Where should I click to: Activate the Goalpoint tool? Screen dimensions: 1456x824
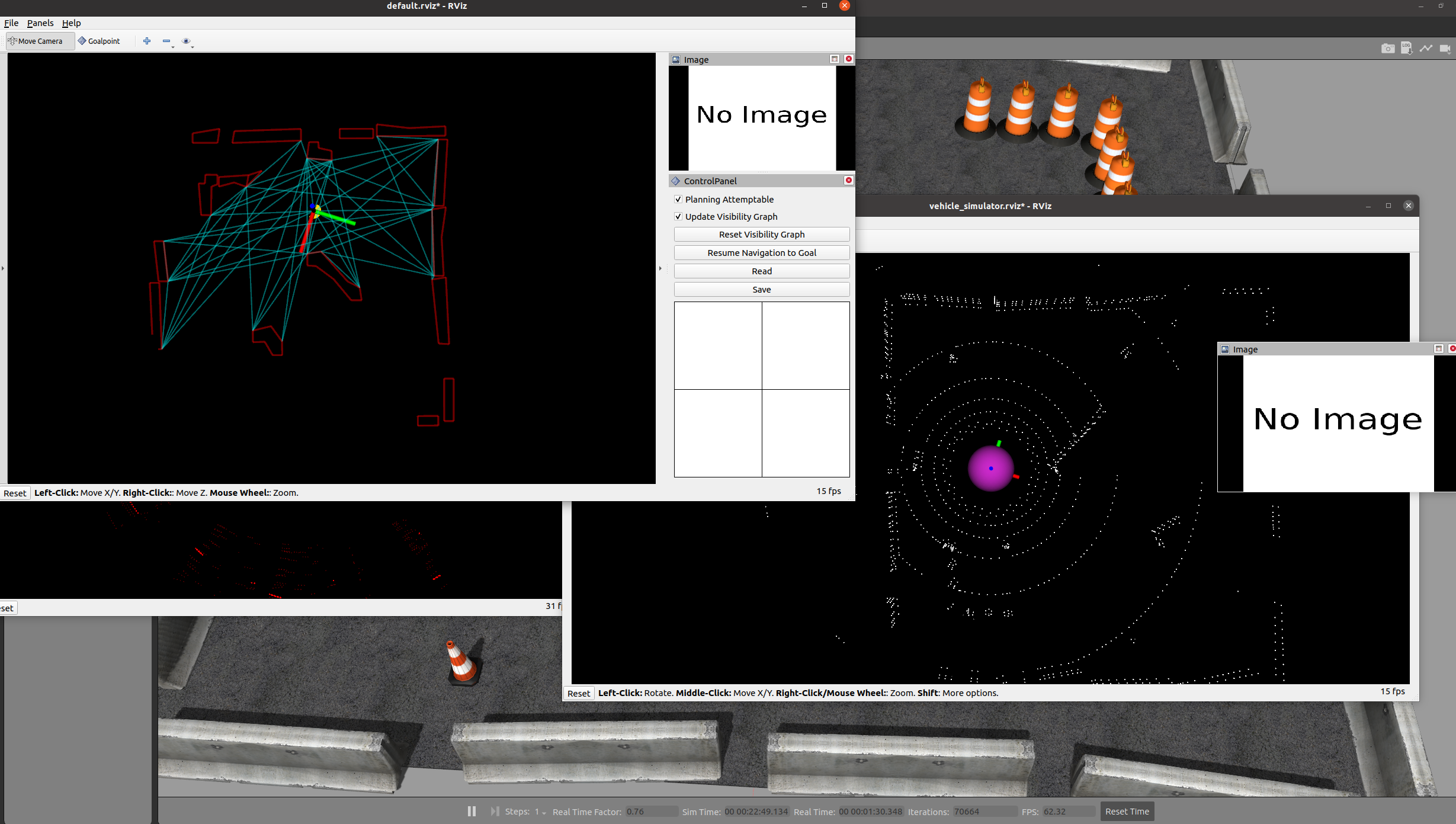pyautogui.click(x=100, y=41)
